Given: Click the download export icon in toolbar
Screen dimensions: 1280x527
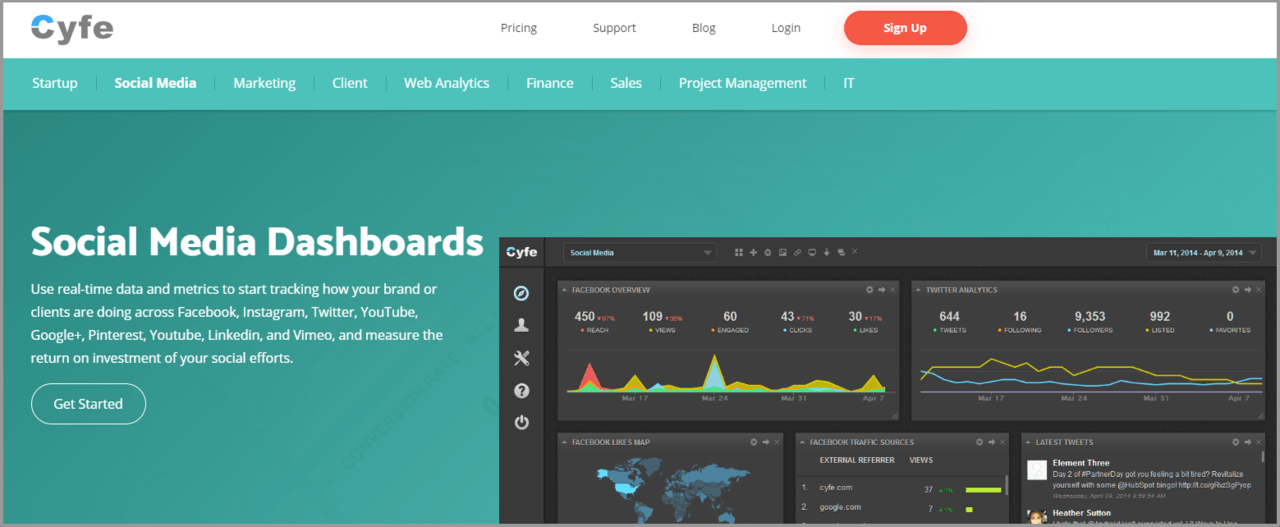Looking at the screenshot, I should pos(826,252).
